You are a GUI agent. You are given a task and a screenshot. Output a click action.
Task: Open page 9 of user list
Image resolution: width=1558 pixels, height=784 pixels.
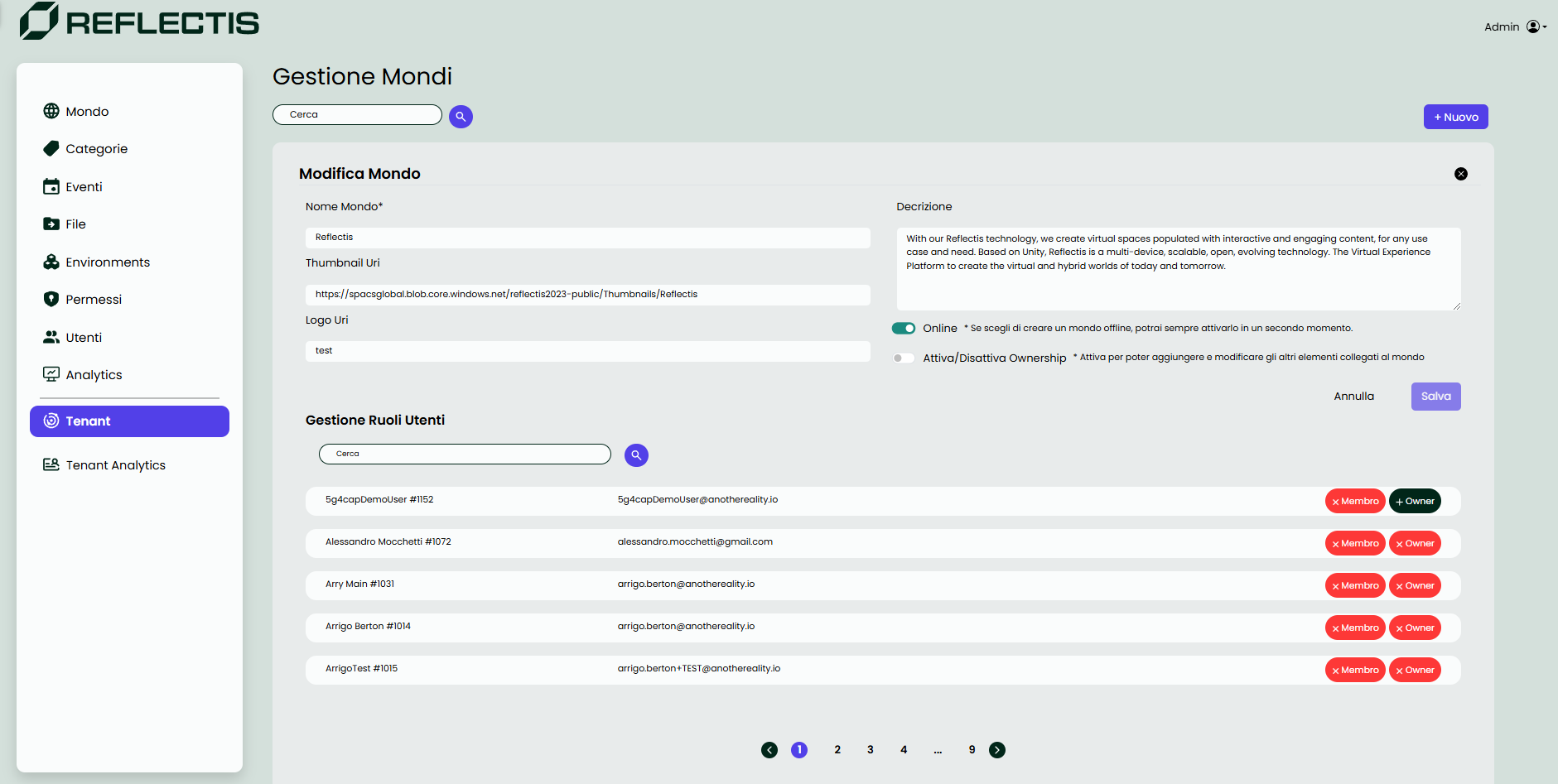(972, 750)
